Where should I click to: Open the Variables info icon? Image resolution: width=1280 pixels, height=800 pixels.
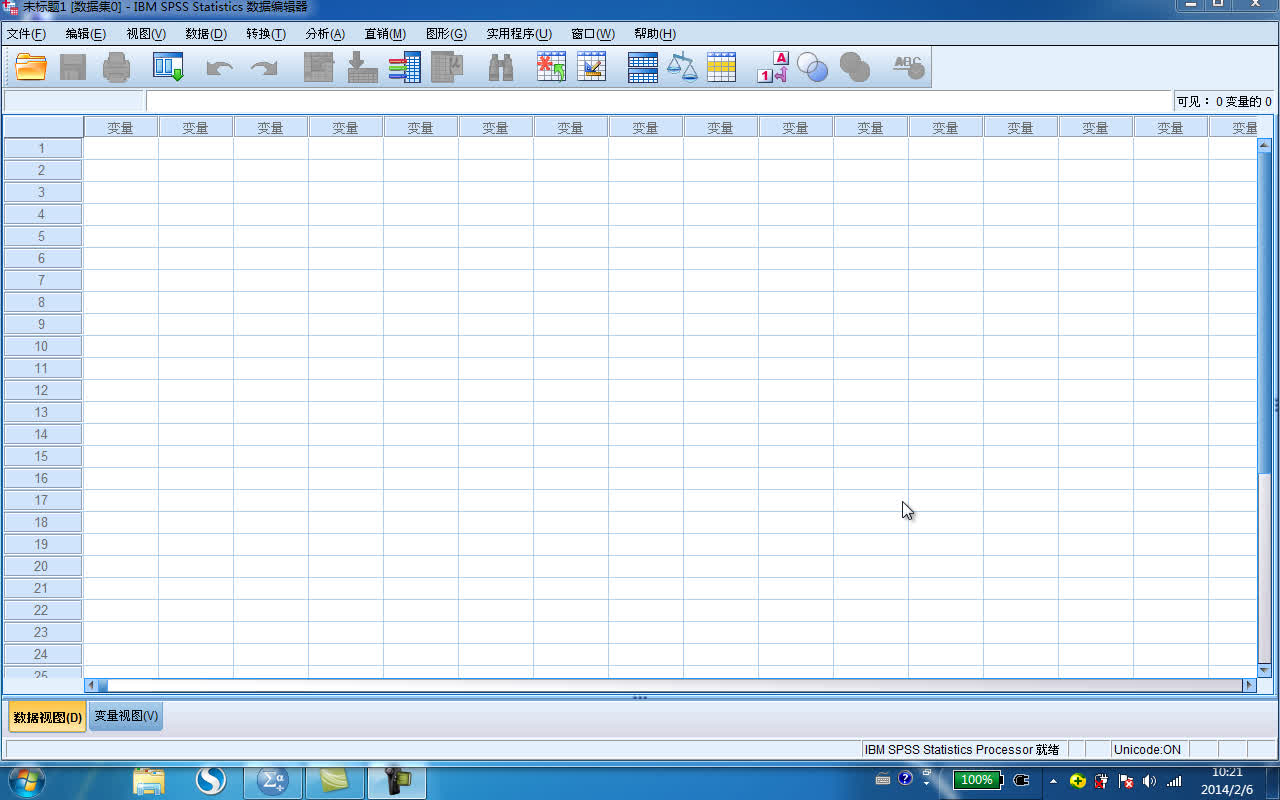pos(405,67)
